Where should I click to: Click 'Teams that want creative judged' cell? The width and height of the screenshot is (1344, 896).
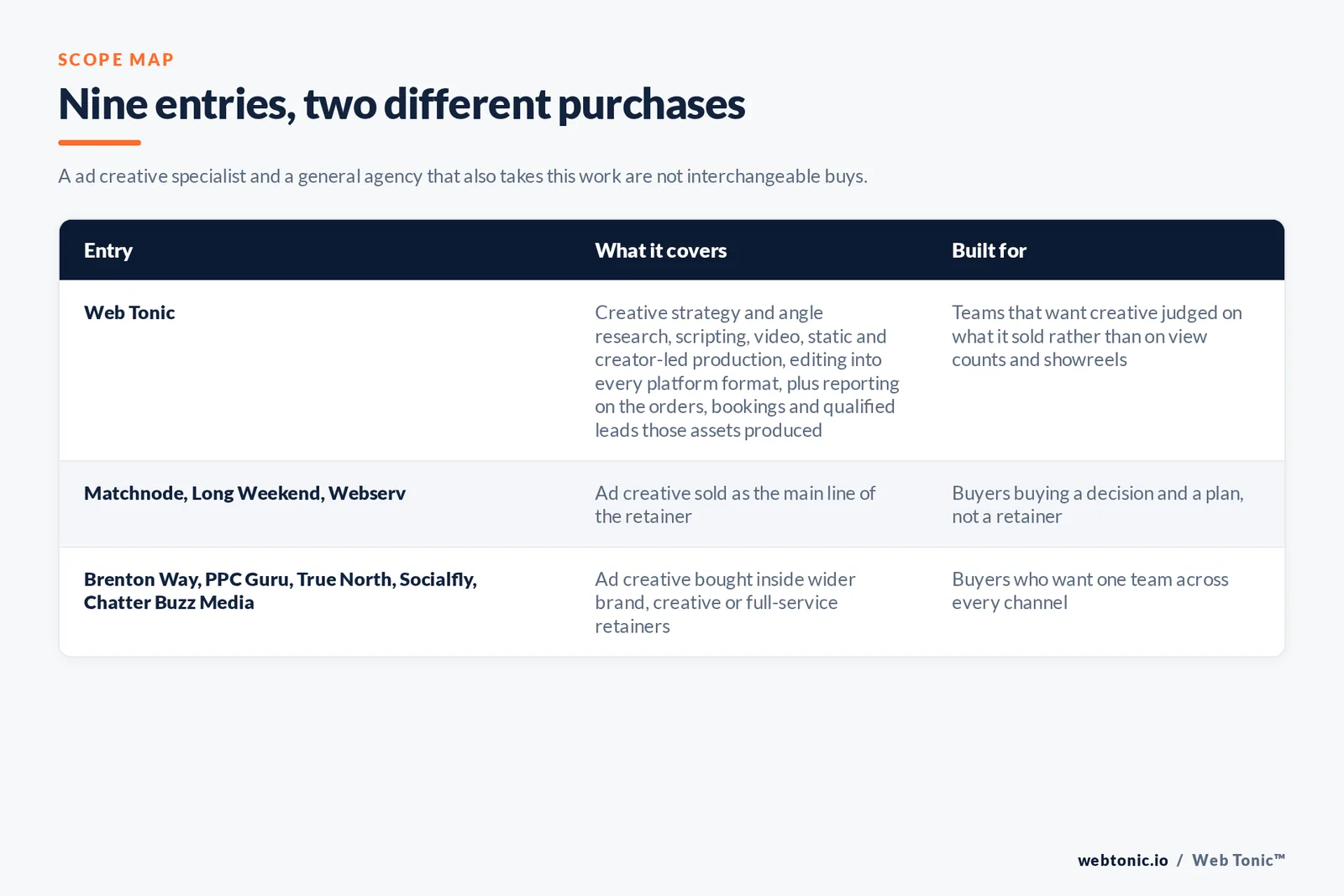click(x=1097, y=336)
